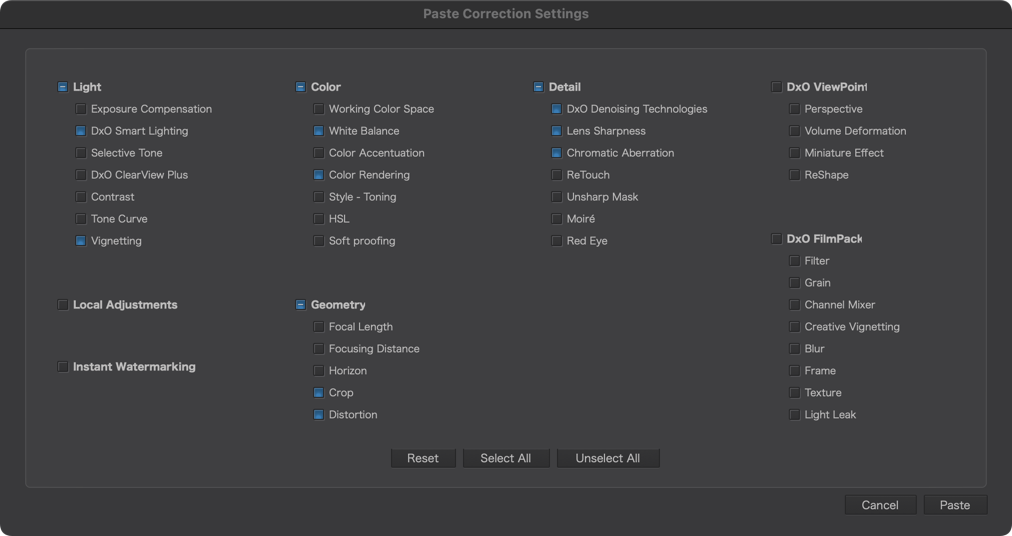Enable Instant Watermarking checkbox
The image size is (1012, 536).
[63, 367]
